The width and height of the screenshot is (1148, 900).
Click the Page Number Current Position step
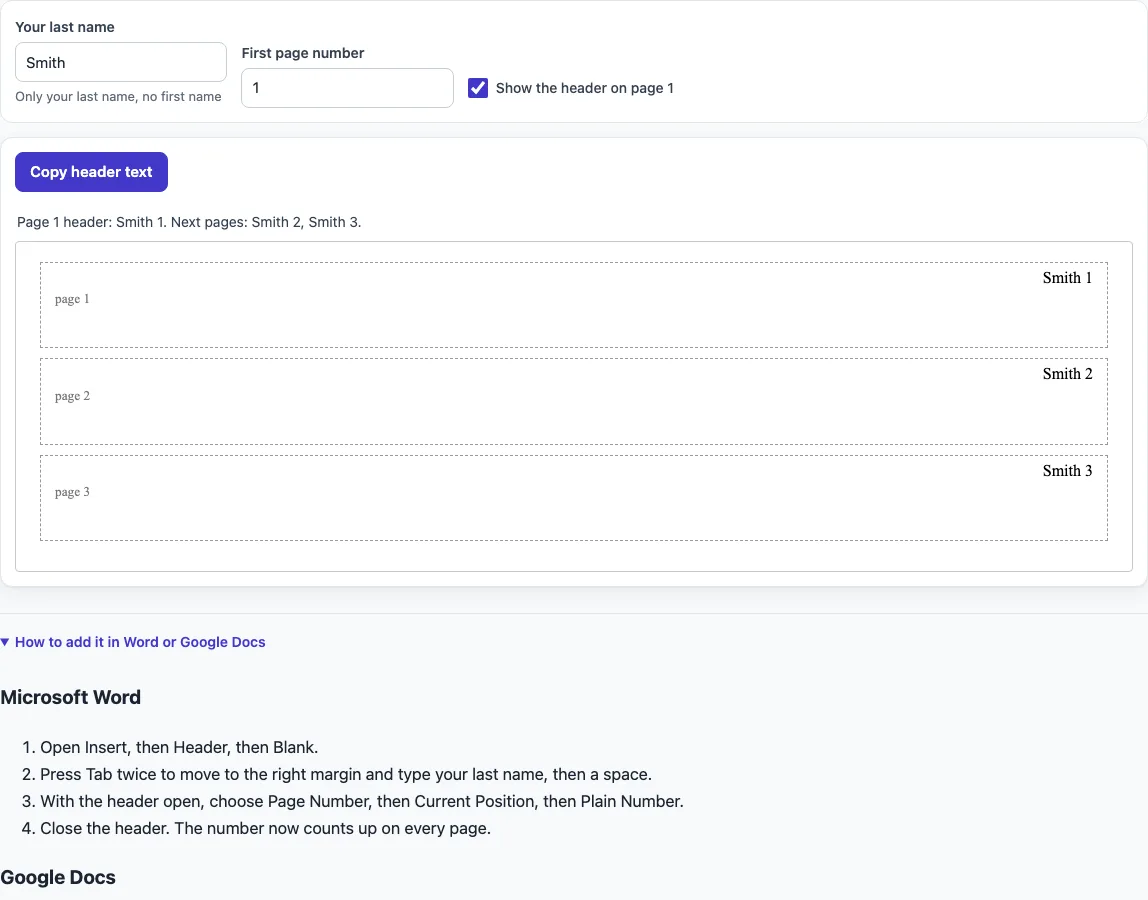tap(362, 802)
